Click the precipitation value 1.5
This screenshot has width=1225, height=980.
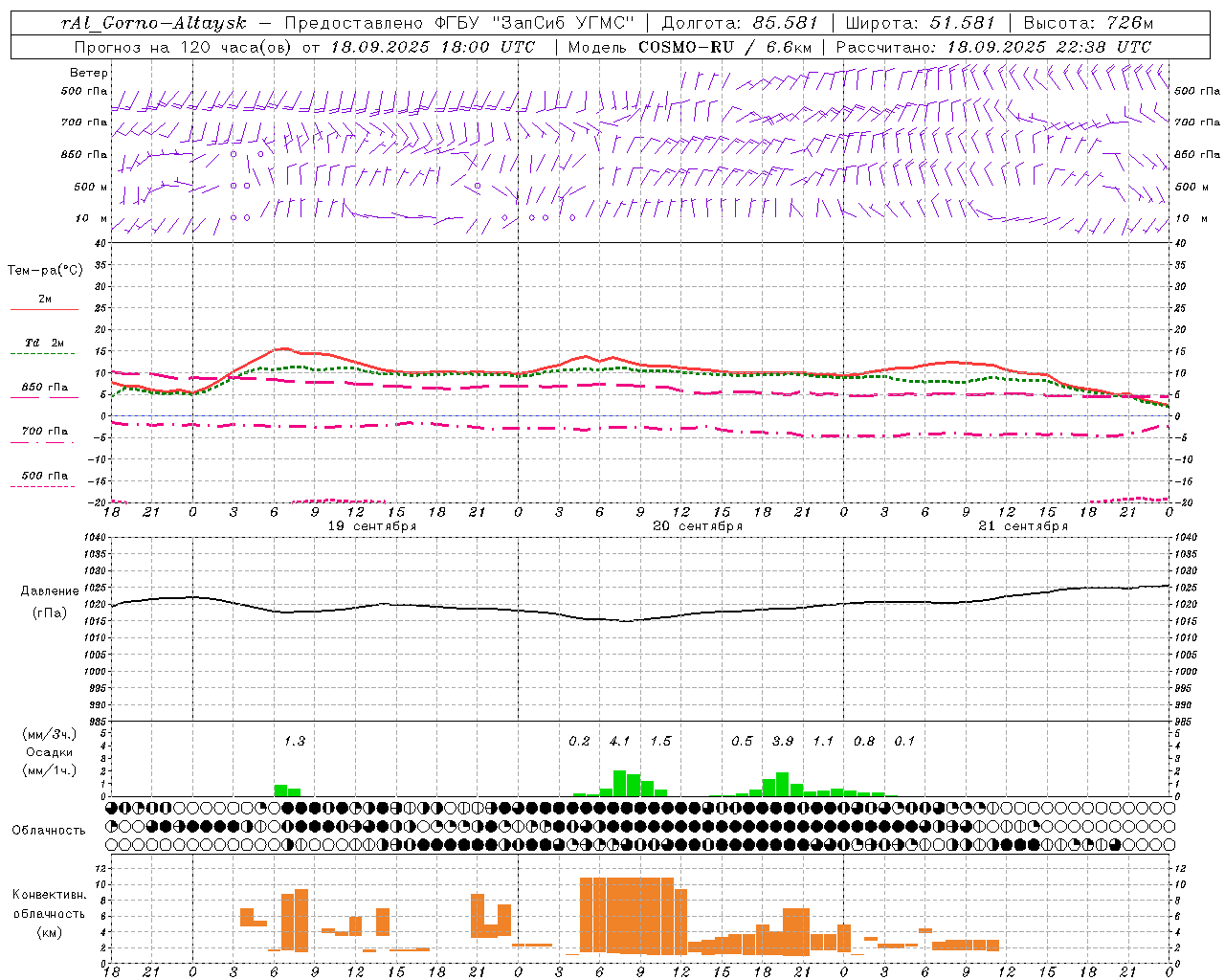[660, 741]
